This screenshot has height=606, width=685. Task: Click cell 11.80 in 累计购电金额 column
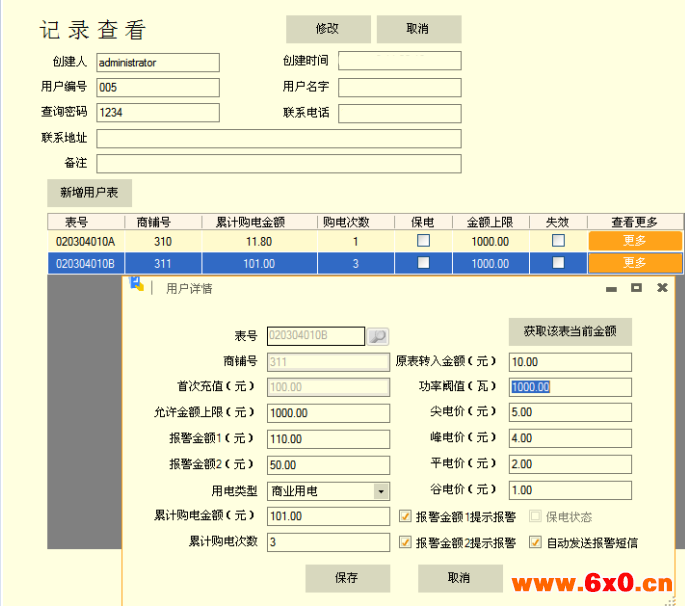click(x=259, y=241)
